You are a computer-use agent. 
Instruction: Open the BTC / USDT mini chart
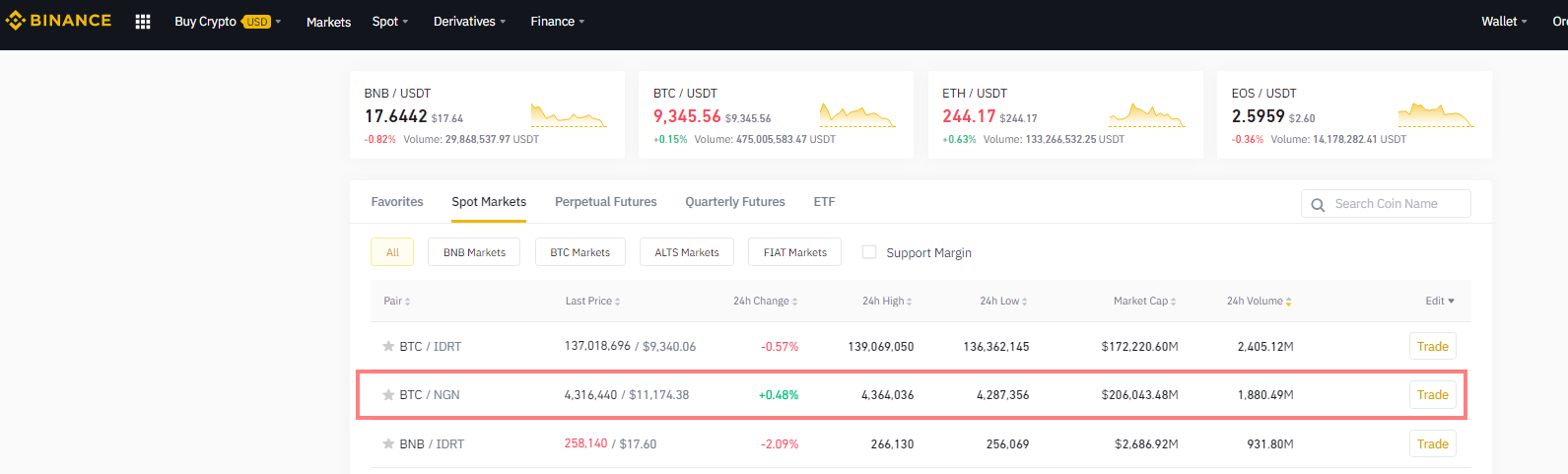coord(857,114)
